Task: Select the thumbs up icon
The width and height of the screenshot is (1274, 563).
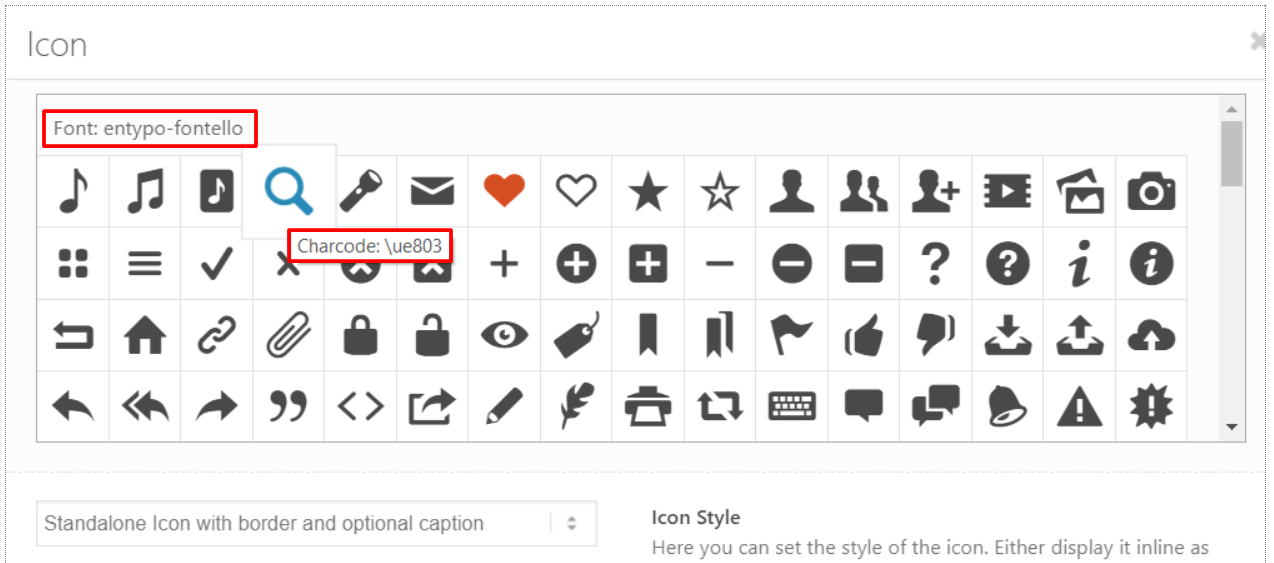Action: pos(863,336)
